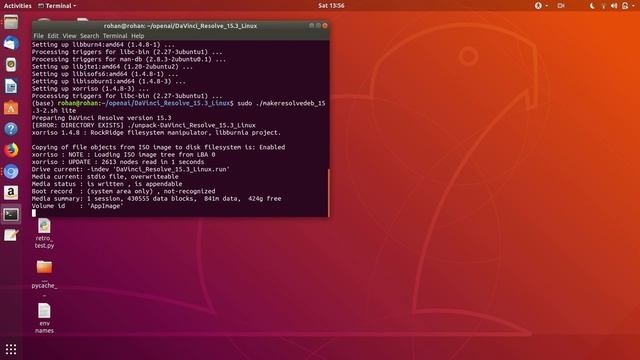This screenshot has width=640, height=360.
Task: Click the terminal vertical scrollbar
Action: point(328,192)
